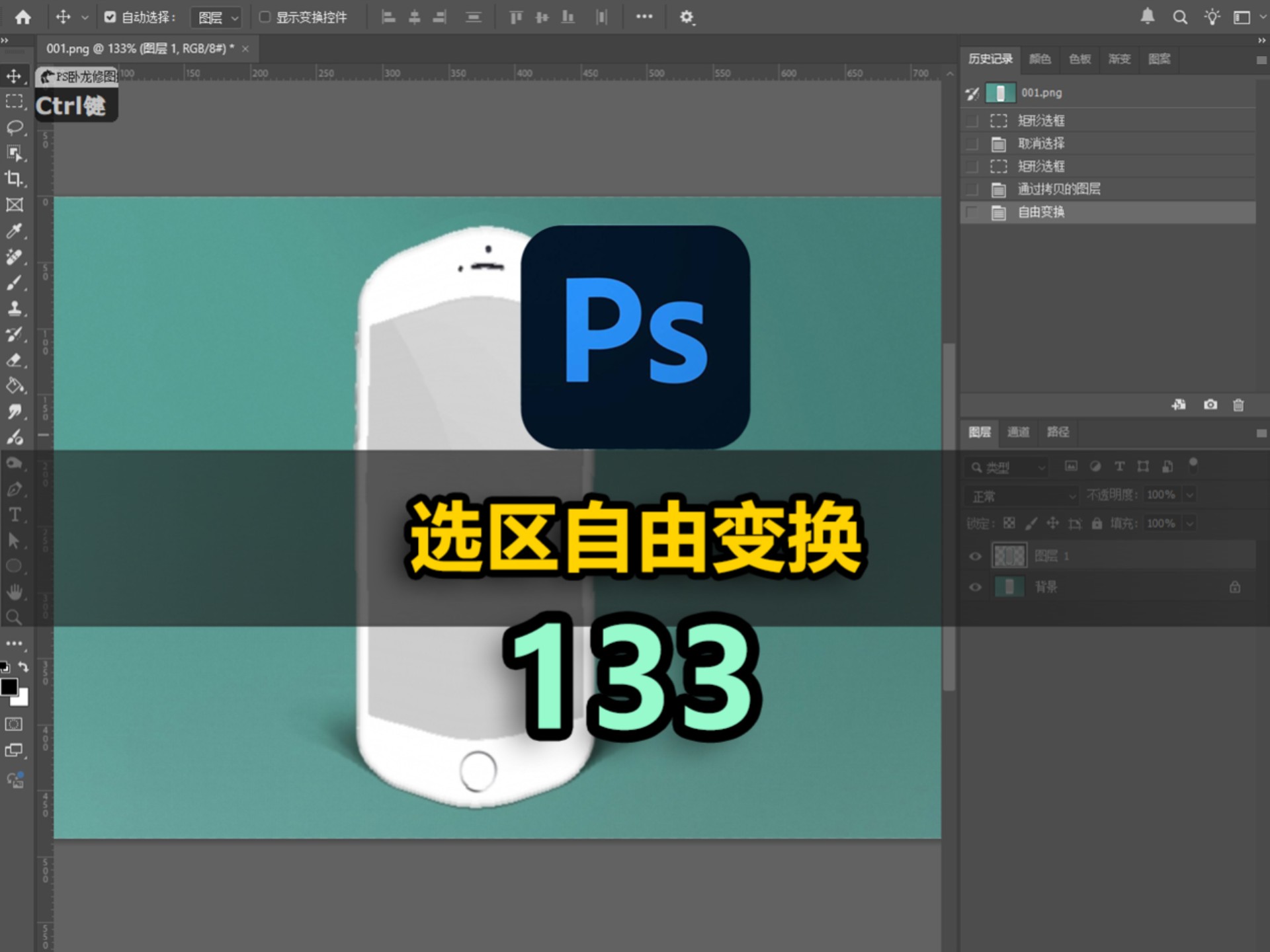Select the Clone Stamp tool
1270x952 pixels.
(14, 308)
